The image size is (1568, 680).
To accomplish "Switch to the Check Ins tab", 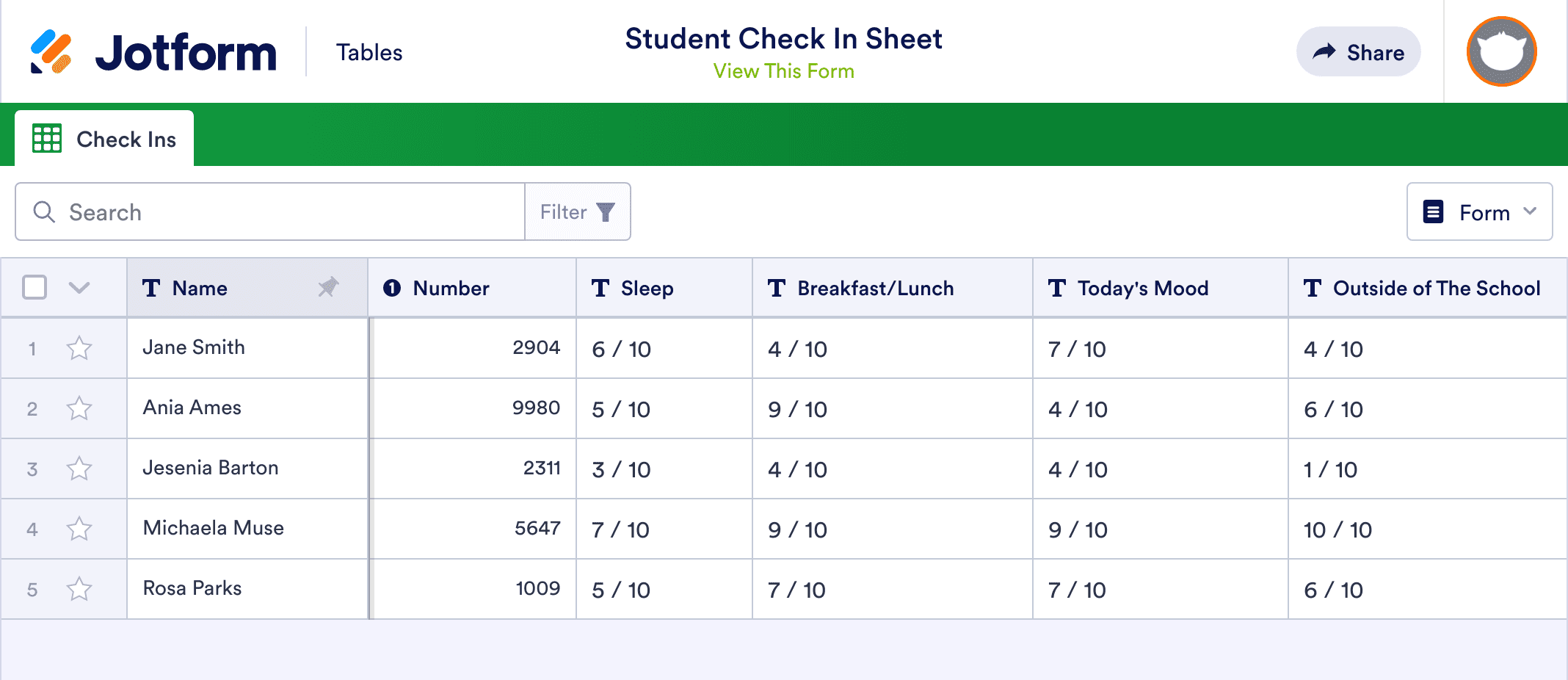I will [x=125, y=138].
